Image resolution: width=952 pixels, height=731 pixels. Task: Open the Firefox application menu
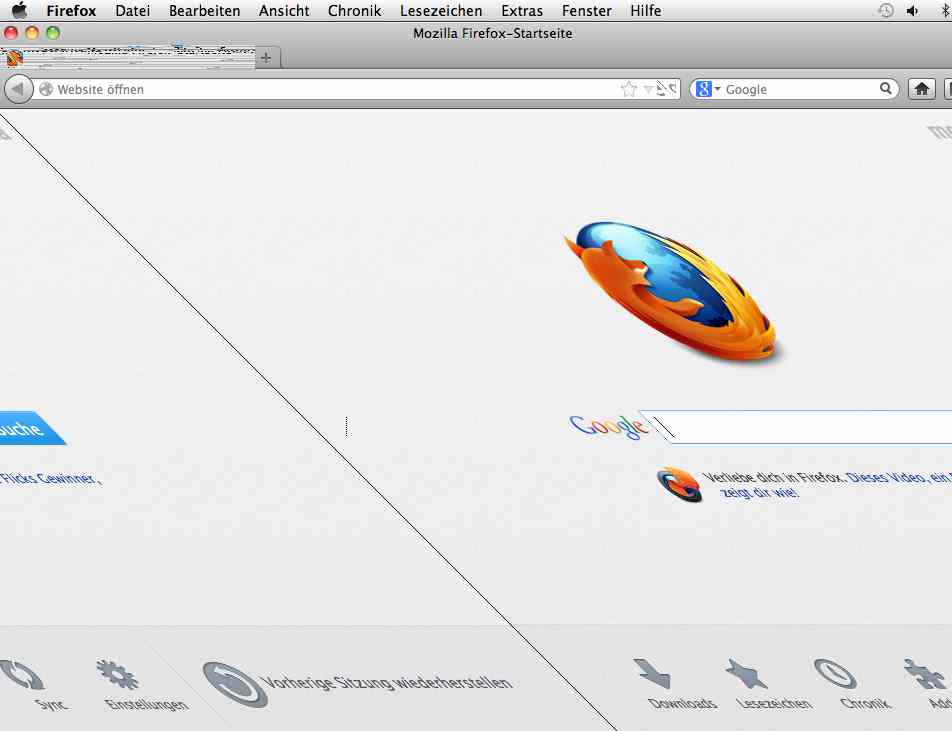tap(71, 11)
